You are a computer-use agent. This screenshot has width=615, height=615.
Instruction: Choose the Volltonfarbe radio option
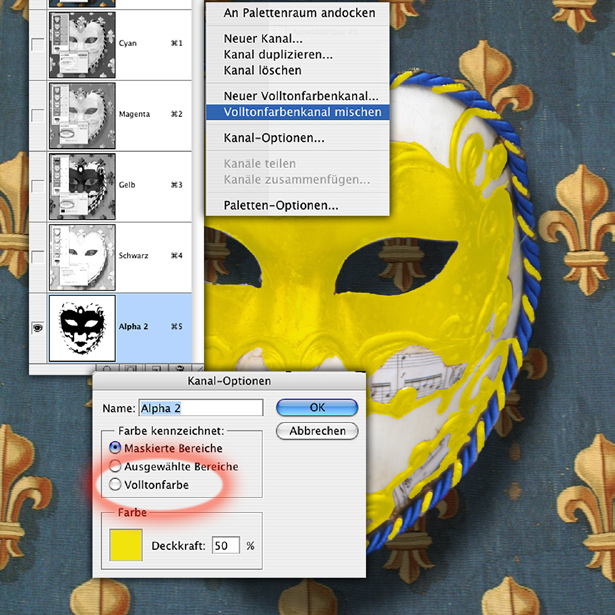(x=115, y=484)
